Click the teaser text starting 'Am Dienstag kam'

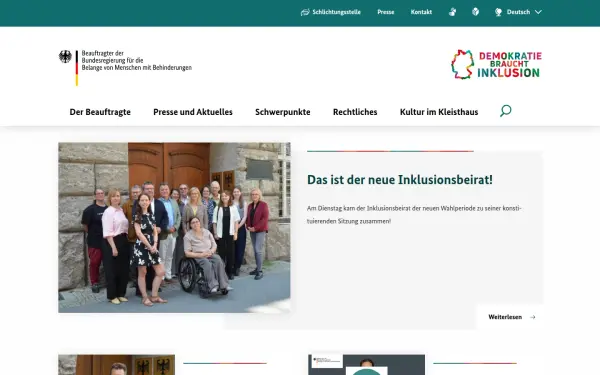(414, 215)
